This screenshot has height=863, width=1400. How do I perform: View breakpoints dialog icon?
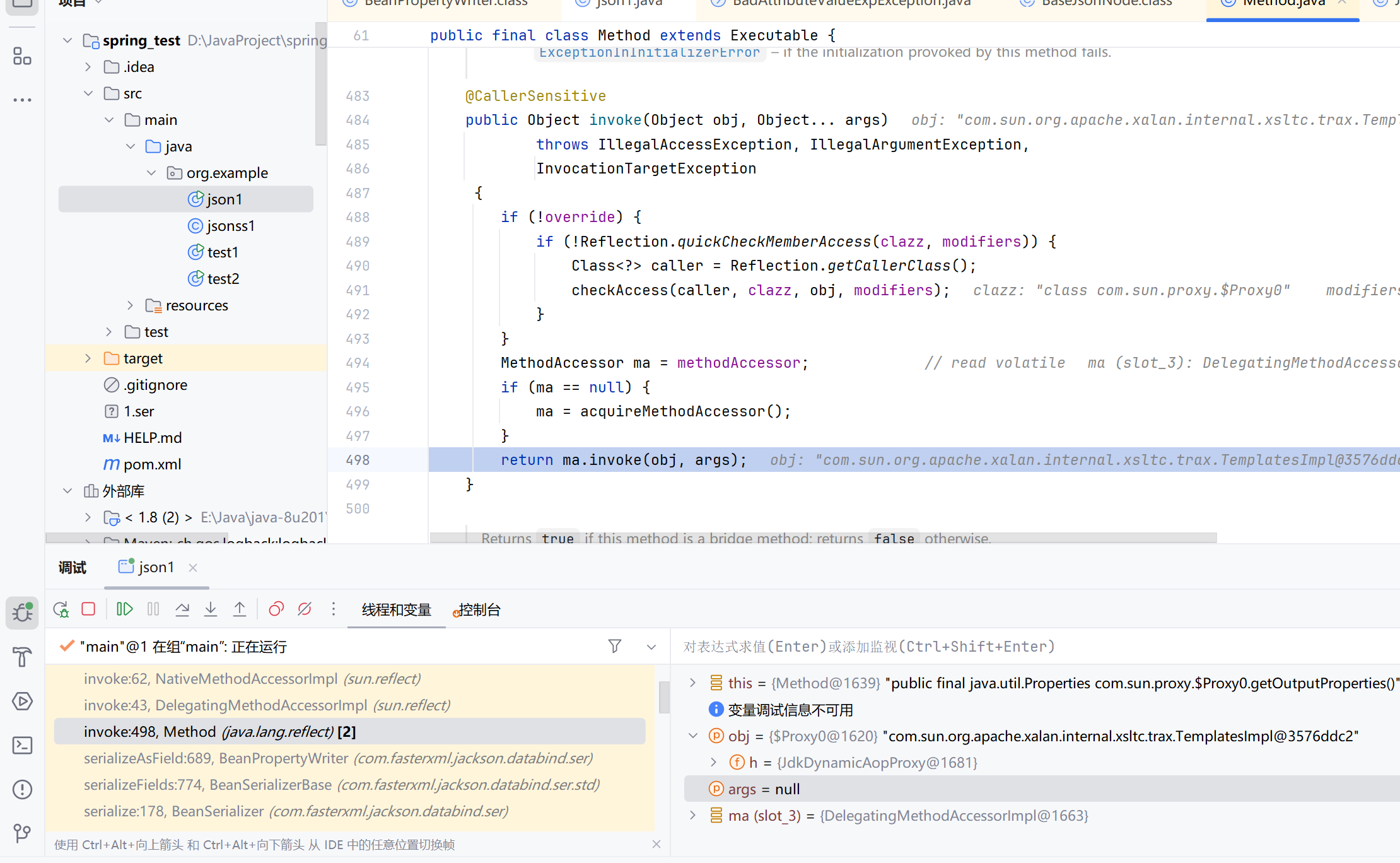tap(276, 609)
